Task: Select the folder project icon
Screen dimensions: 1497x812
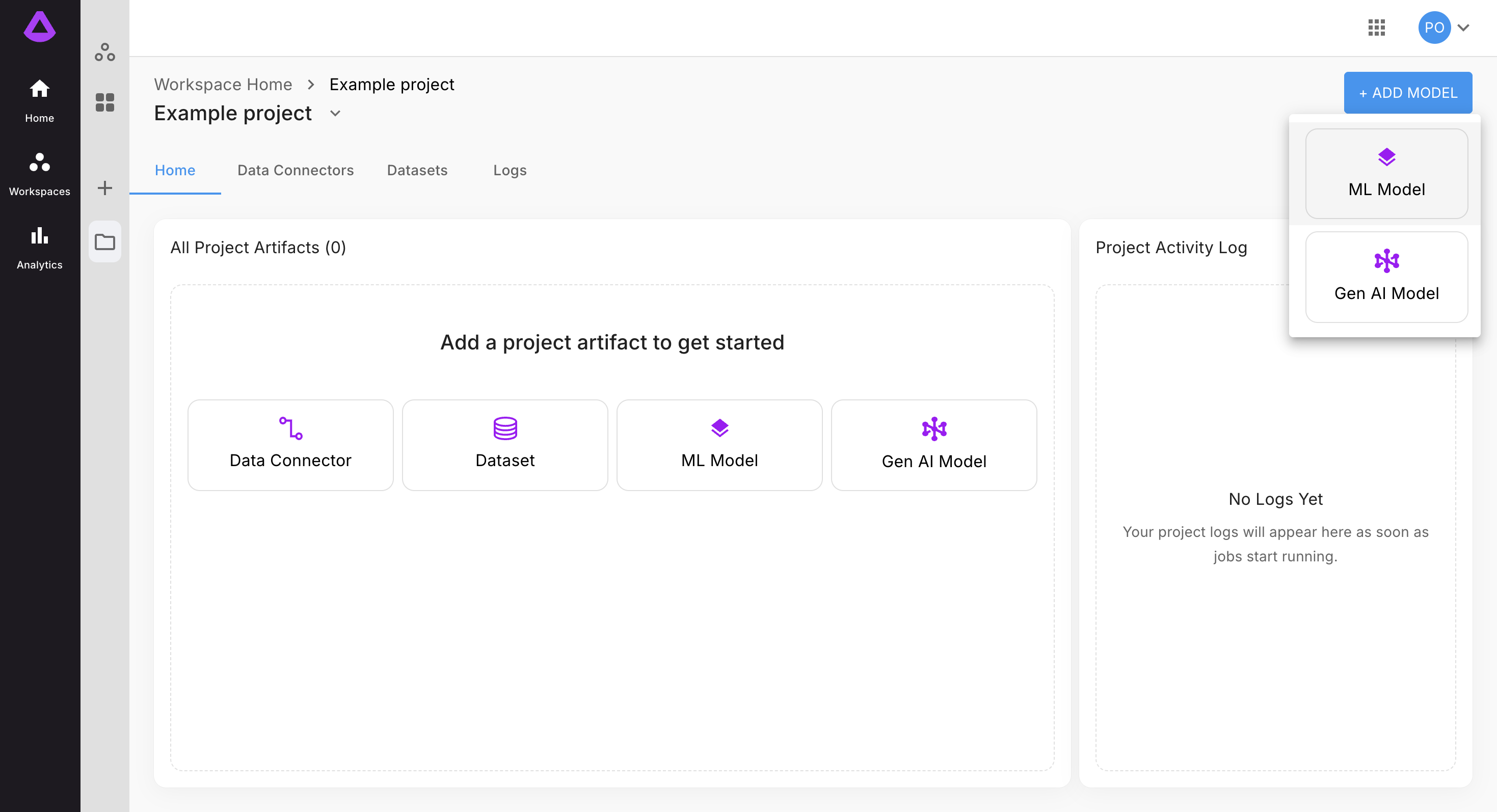Action: coord(104,241)
